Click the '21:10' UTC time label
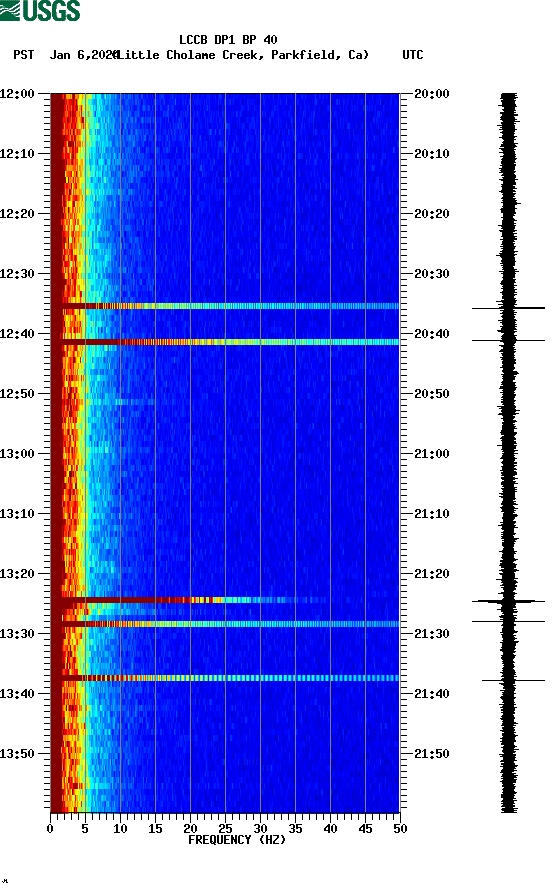Image resolution: width=552 pixels, height=892 pixels. pos(432,514)
